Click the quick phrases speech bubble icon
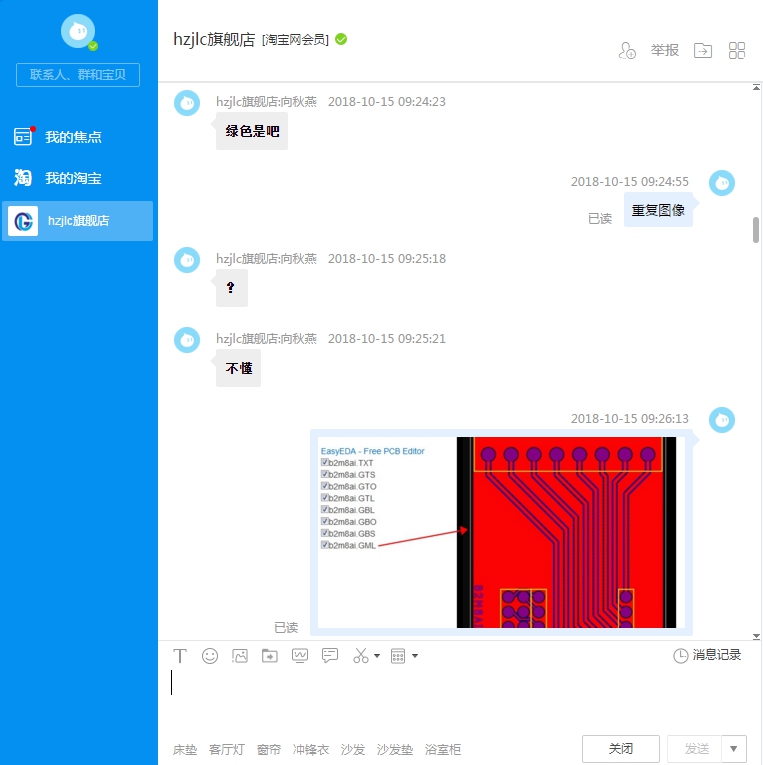763x765 pixels. pos(330,655)
